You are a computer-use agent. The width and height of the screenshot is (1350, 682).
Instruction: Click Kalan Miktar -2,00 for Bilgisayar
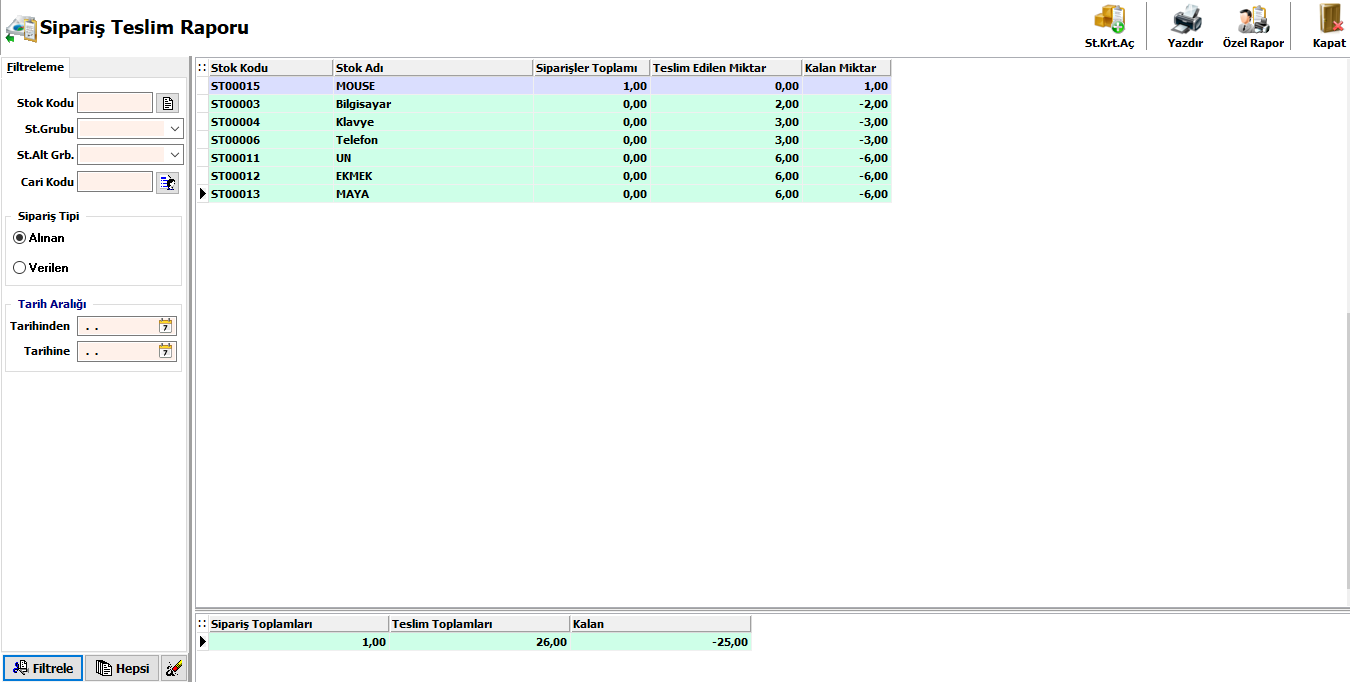point(846,104)
